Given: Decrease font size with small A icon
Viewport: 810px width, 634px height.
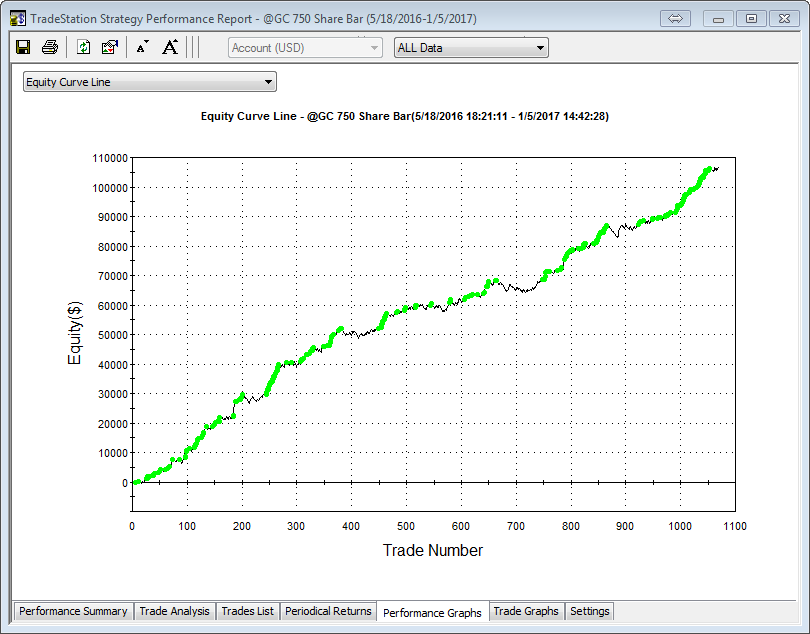Looking at the screenshot, I should pos(142,47).
